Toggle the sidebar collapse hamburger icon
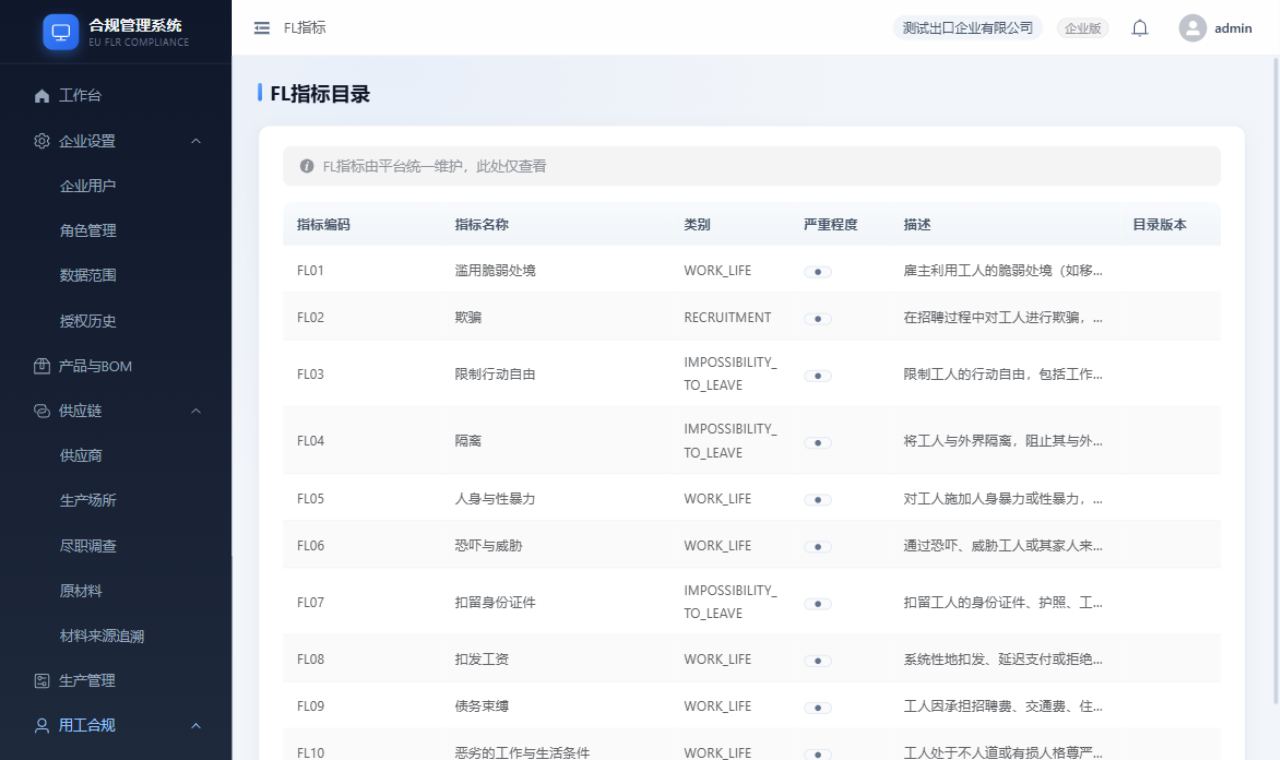1280x760 pixels. tap(263, 28)
